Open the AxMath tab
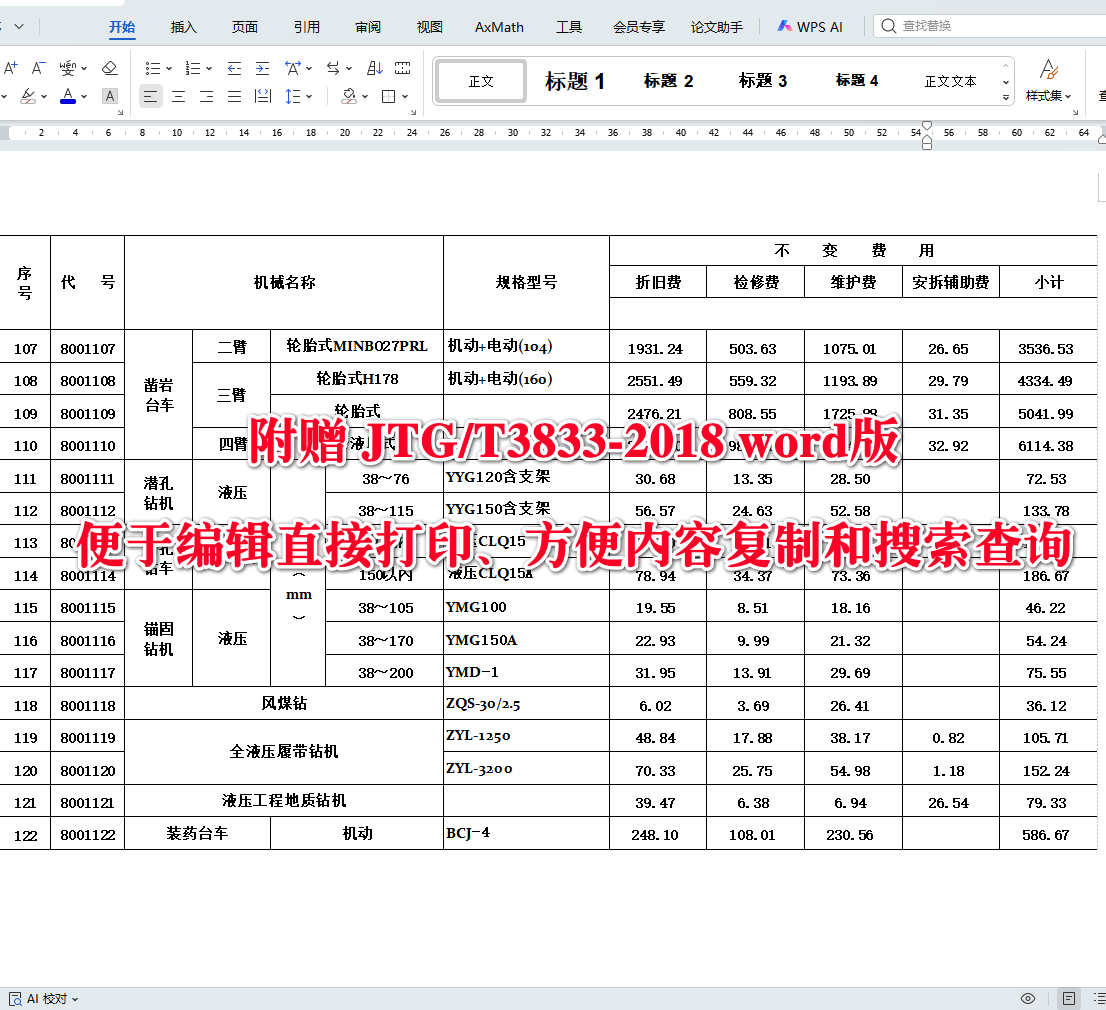This screenshot has width=1106, height=1010. point(499,27)
